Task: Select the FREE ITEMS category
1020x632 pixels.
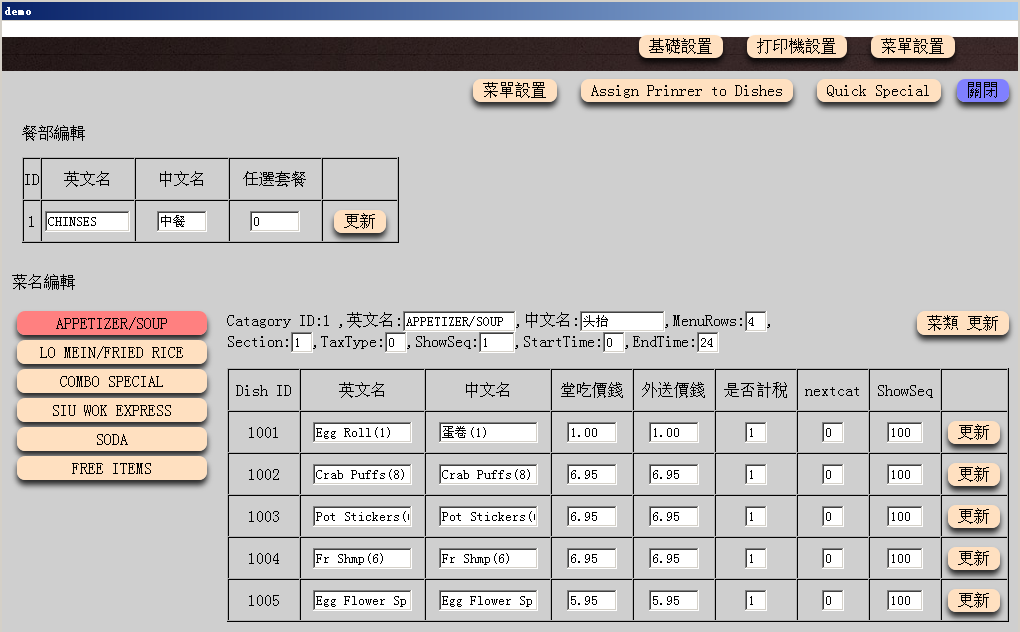Action: 111,469
